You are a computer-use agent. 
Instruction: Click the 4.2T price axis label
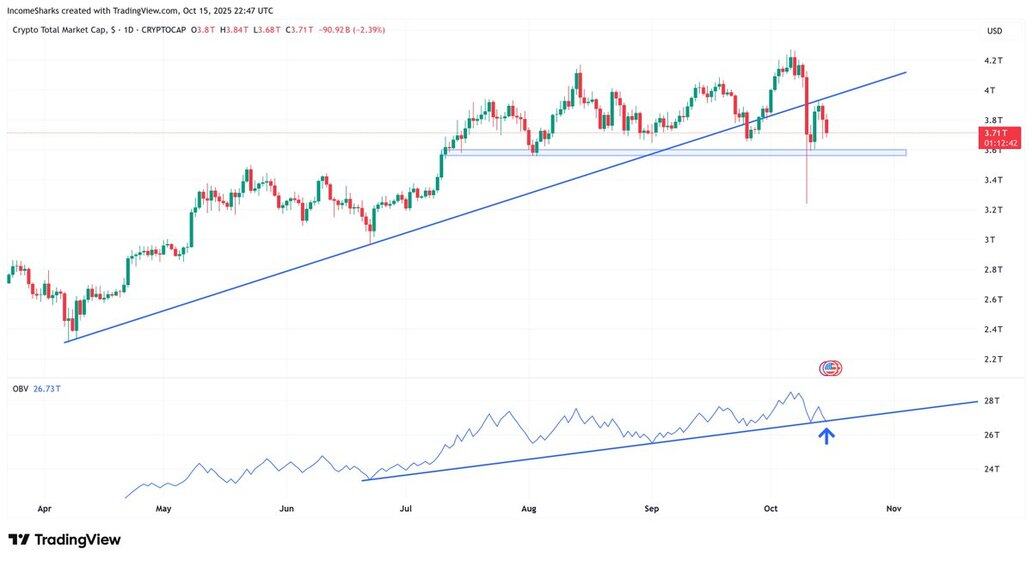point(994,61)
